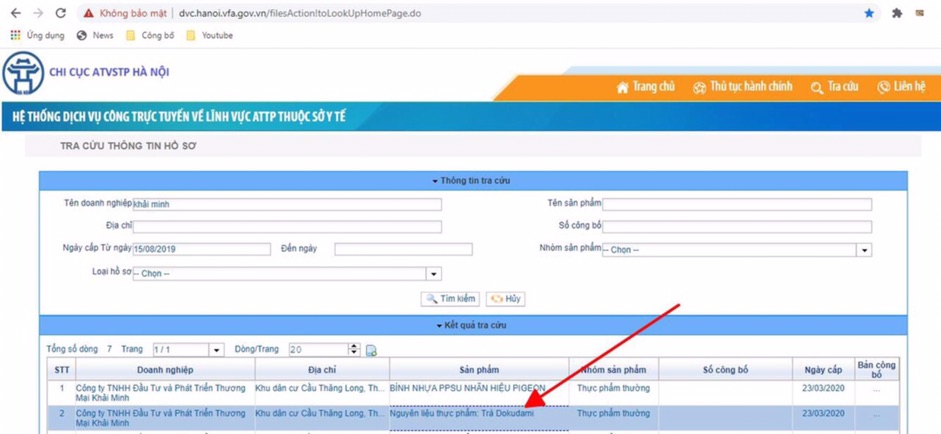Collapse the Kết quả tra cứu section
941x434 pixels.
pos(472,326)
